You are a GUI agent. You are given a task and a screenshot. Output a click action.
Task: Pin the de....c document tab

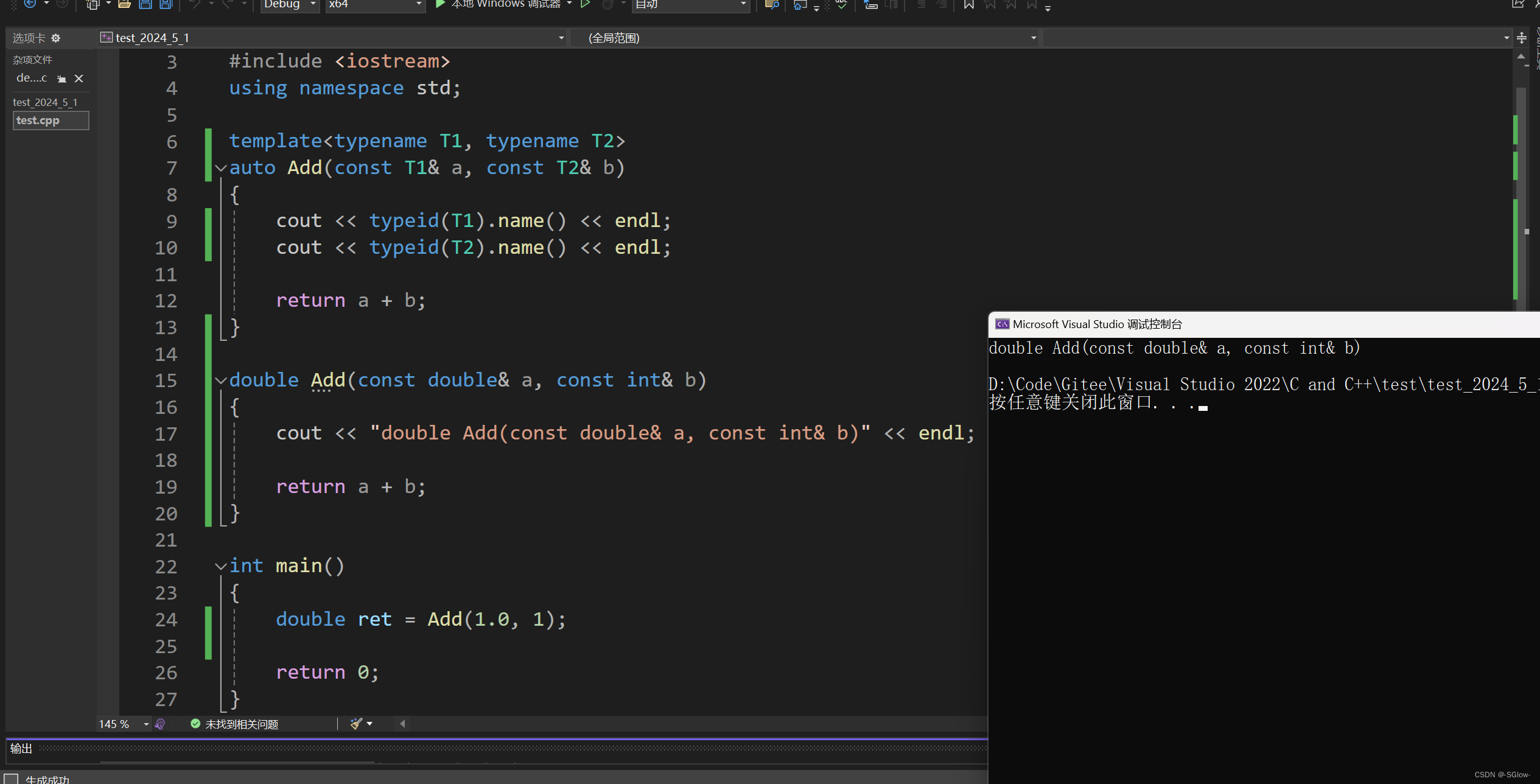coord(61,79)
